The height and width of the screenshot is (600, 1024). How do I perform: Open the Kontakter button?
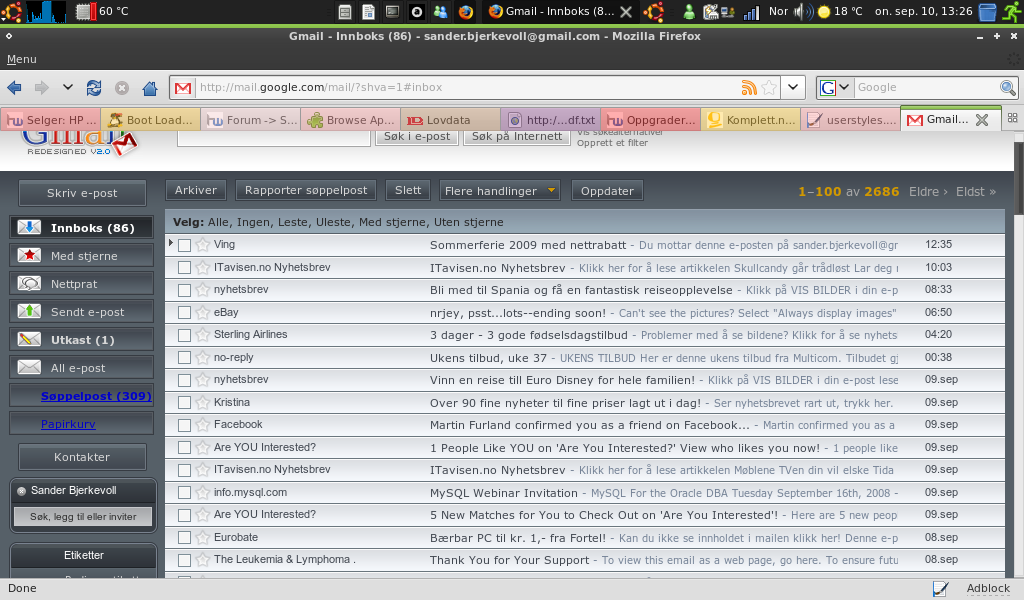coord(82,457)
